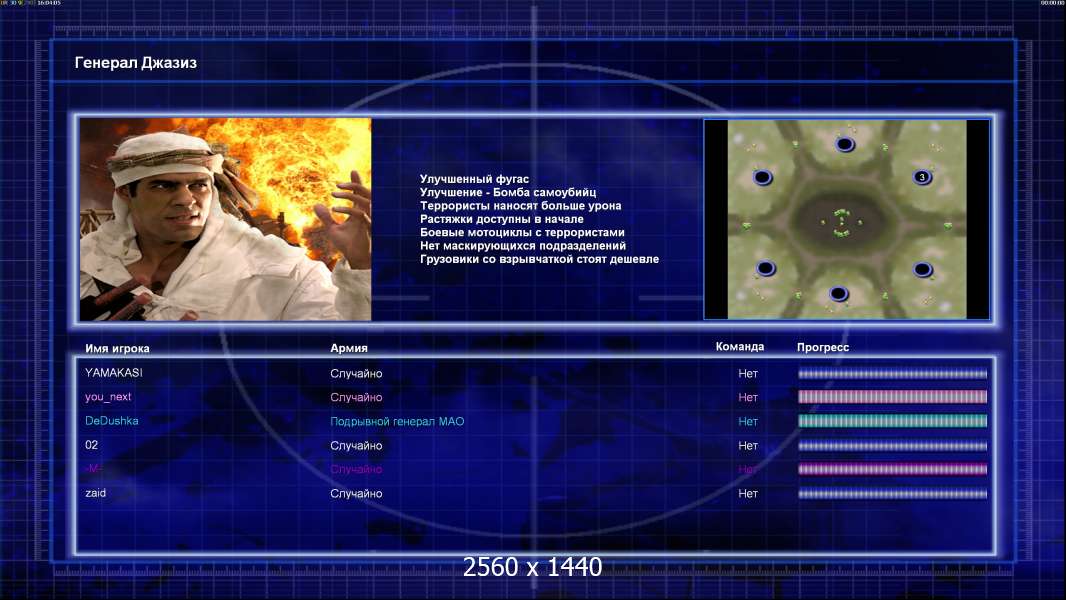Click you_next's pink progress bar
The image size is (1066, 600).
pyautogui.click(x=892, y=397)
